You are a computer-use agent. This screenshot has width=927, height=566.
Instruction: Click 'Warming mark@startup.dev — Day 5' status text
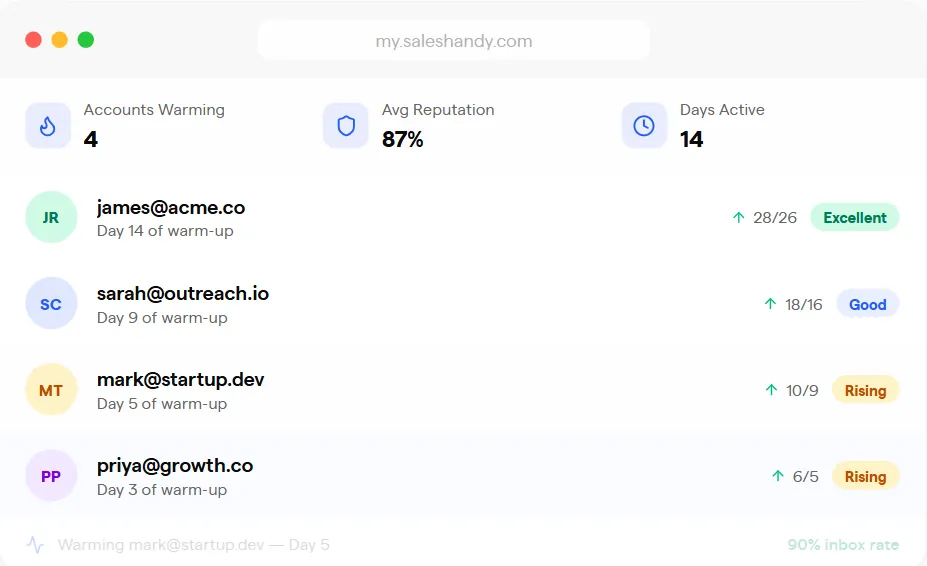click(x=193, y=545)
